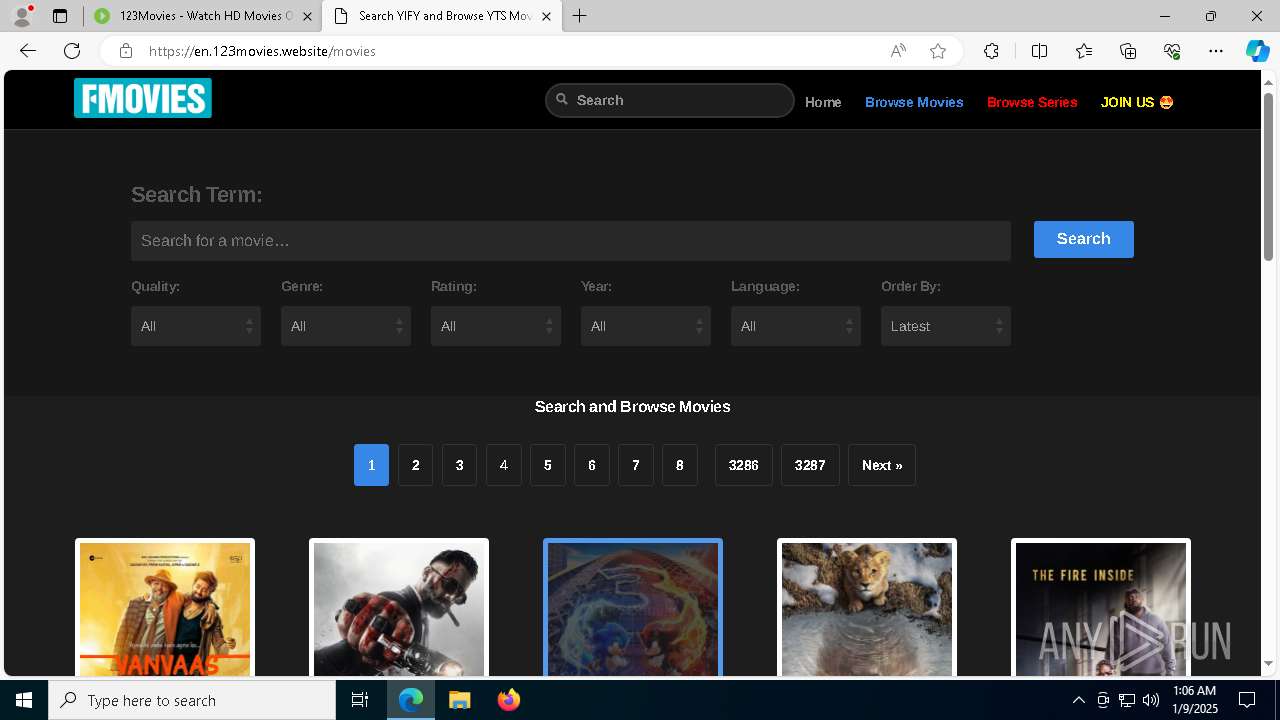Open the Favorites list icon

coord(1084,51)
